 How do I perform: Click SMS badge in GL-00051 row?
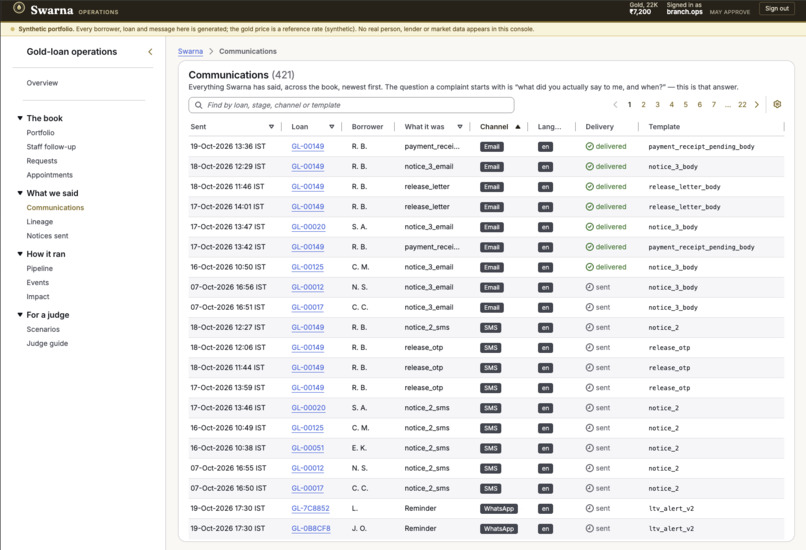click(491, 448)
